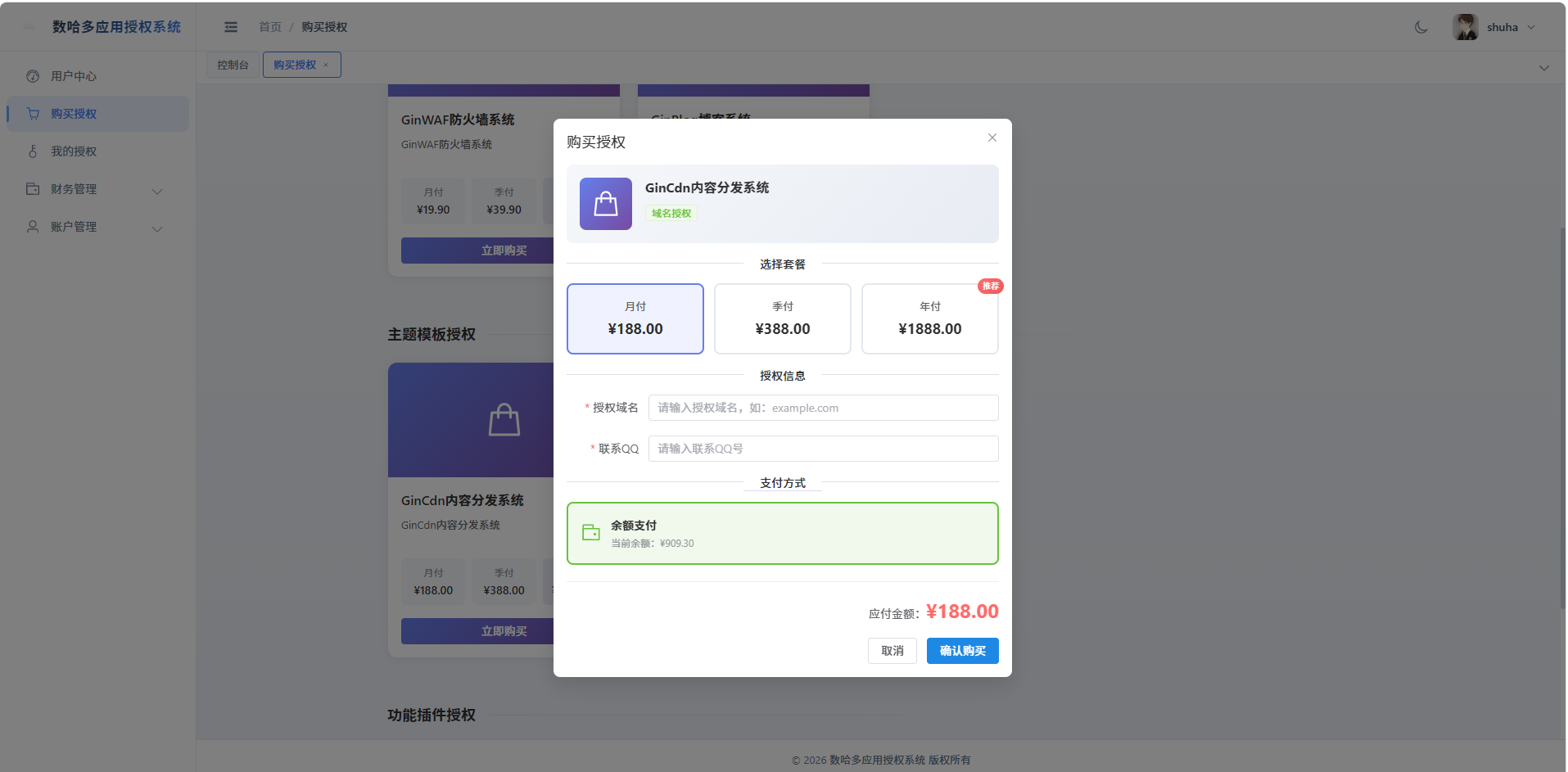Click the 取消 button
Image resolution: width=1568 pixels, height=772 pixels.
(x=892, y=651)
